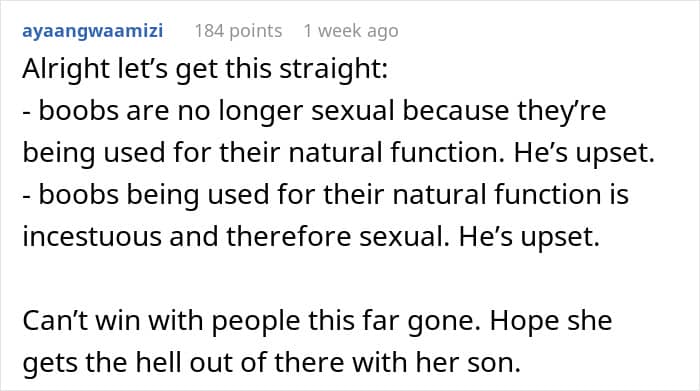Click the last line 'gets the hell out'
This screenshot has width=700, height=391.
pos(271,362)
